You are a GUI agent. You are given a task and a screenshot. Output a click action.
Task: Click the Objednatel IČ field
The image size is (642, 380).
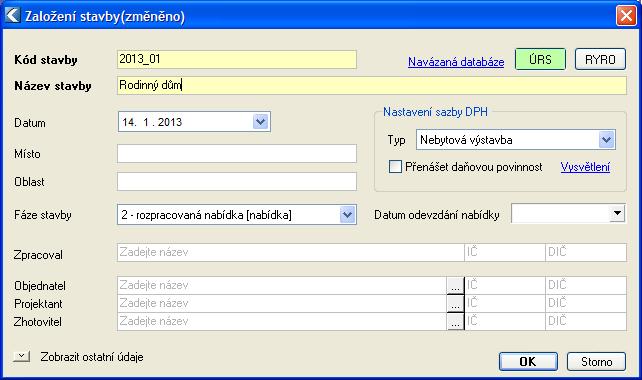point(505,285)
